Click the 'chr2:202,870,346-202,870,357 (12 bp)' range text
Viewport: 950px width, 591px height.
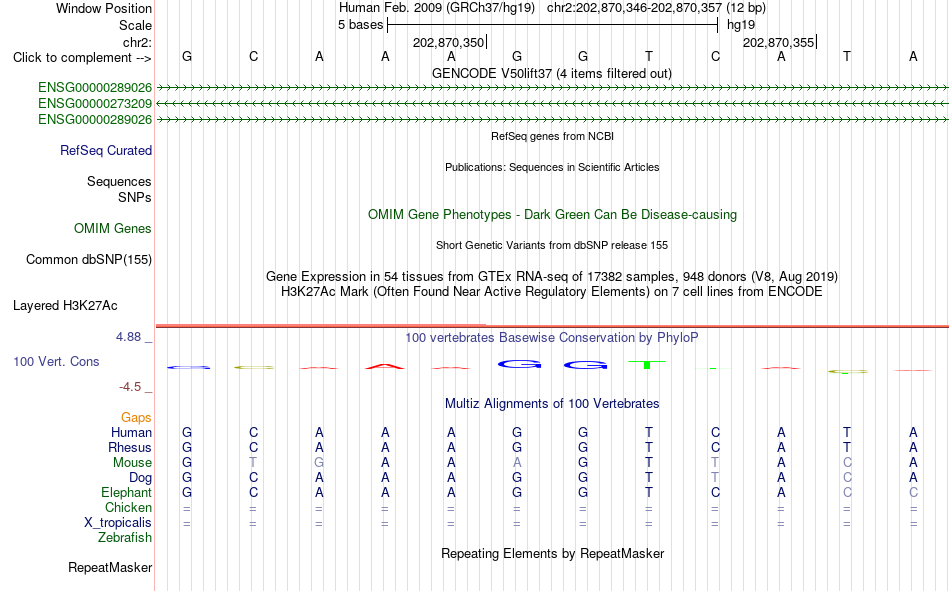tap(656, 8)
